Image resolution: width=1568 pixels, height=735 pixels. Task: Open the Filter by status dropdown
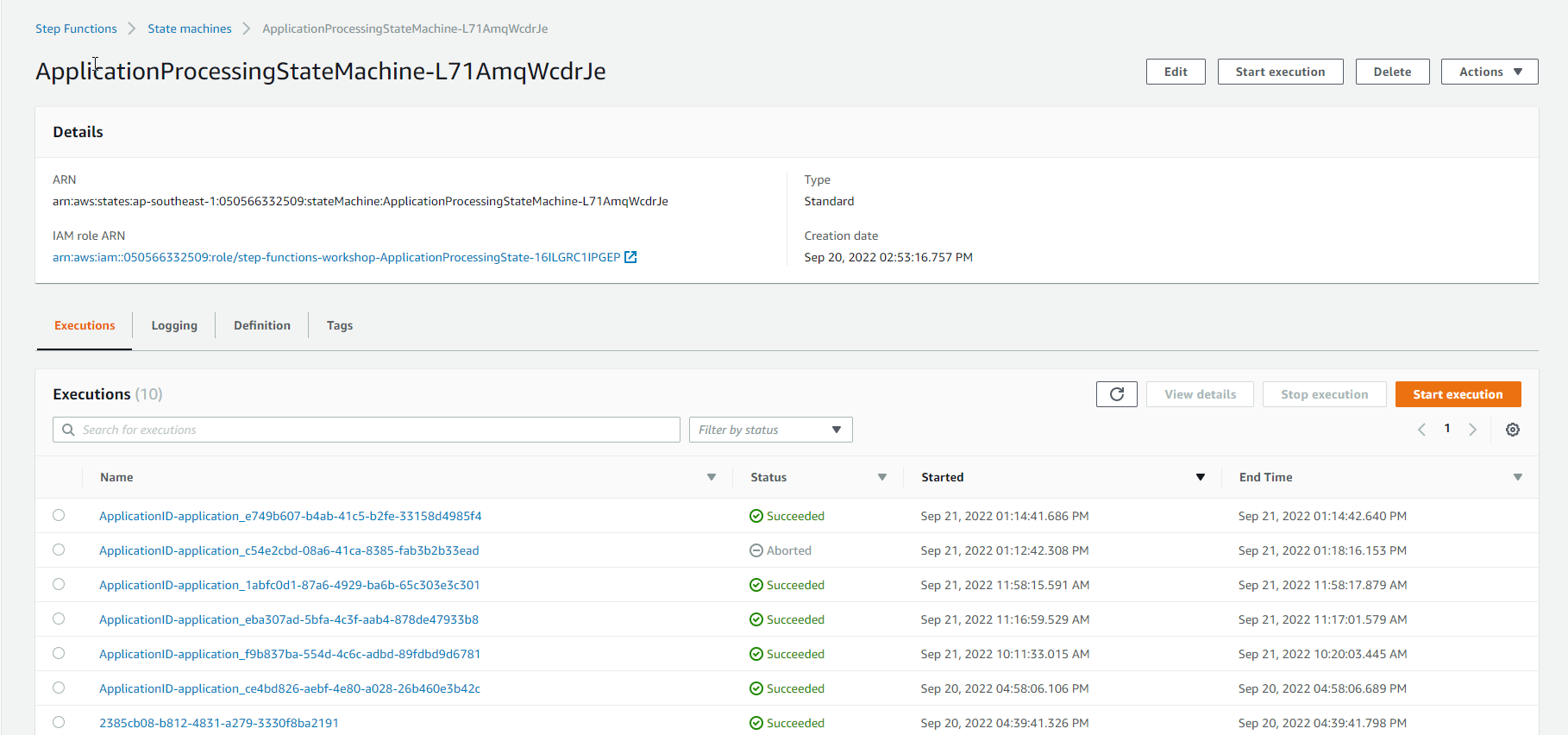pyautogui.click(x=770, y=430)
